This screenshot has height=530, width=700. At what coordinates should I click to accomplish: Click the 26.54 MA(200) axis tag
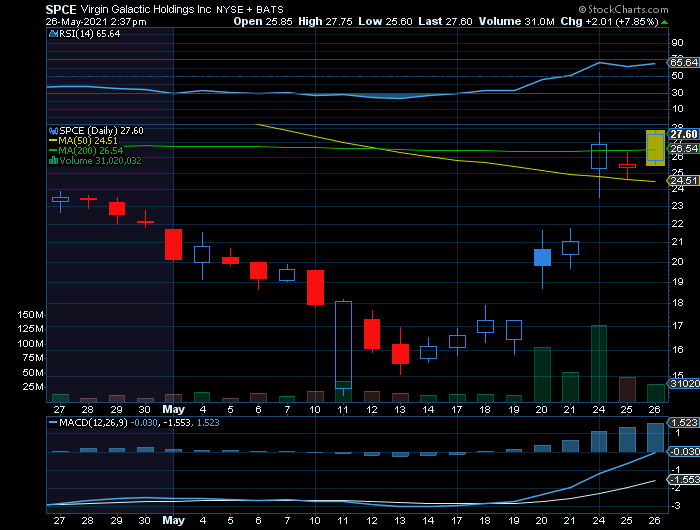pos(683,148)
